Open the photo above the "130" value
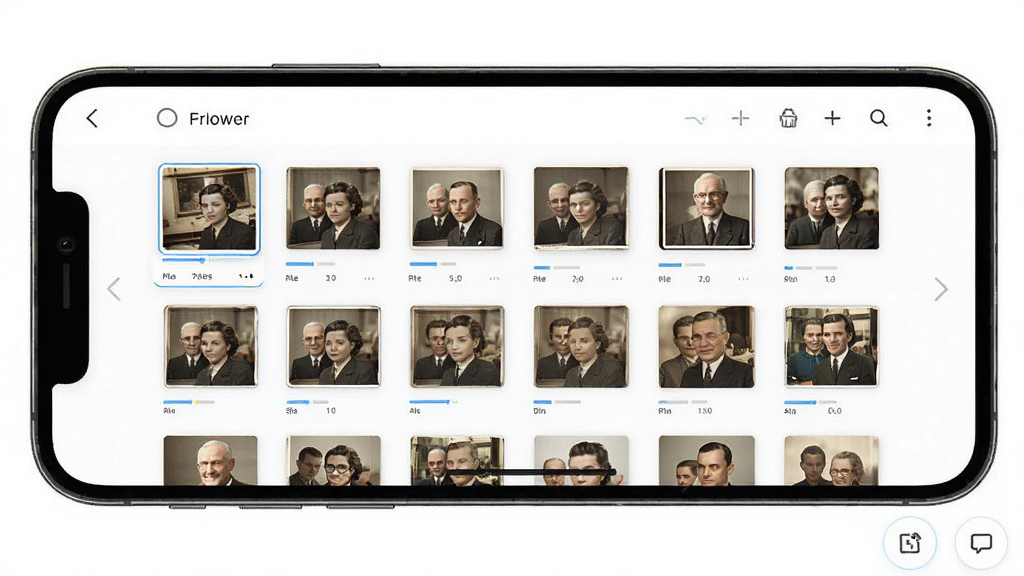This screenshot has width=1024, height=576. [x=707, y=346]
